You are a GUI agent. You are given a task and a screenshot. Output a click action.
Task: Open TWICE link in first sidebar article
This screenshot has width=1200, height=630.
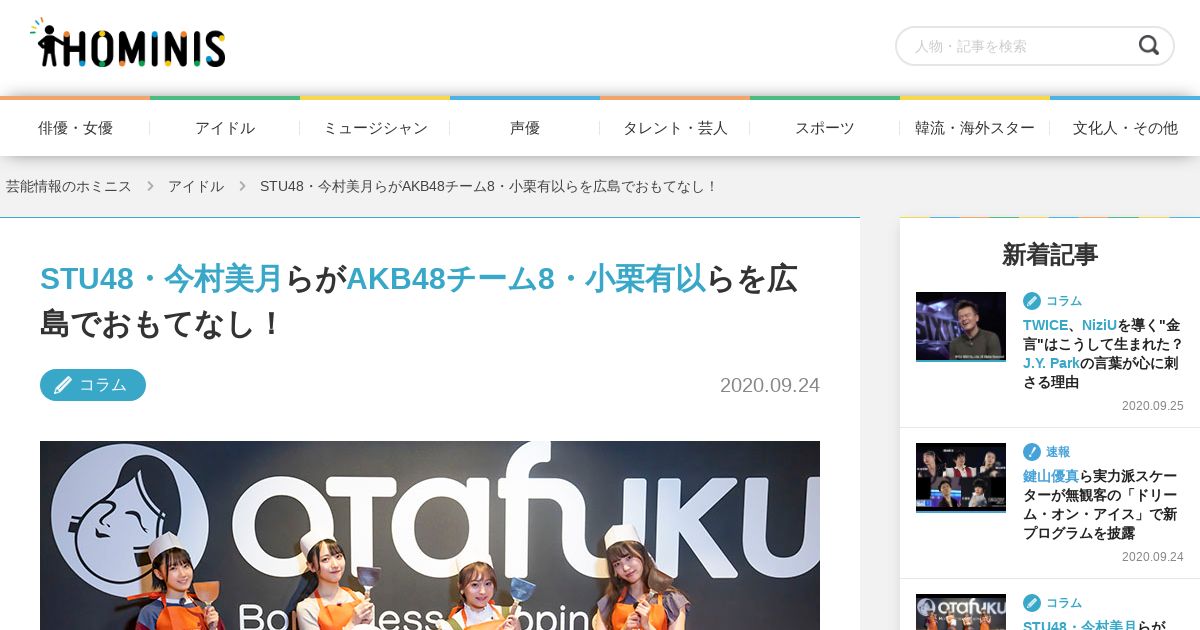pos(1045,325)
